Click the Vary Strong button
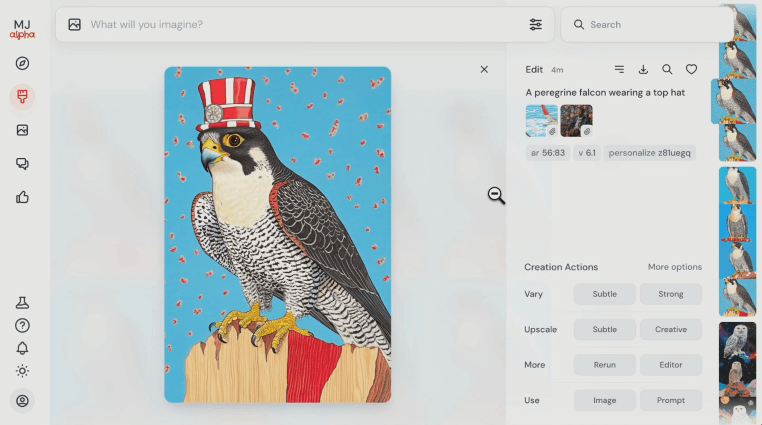 click(670, 294)
